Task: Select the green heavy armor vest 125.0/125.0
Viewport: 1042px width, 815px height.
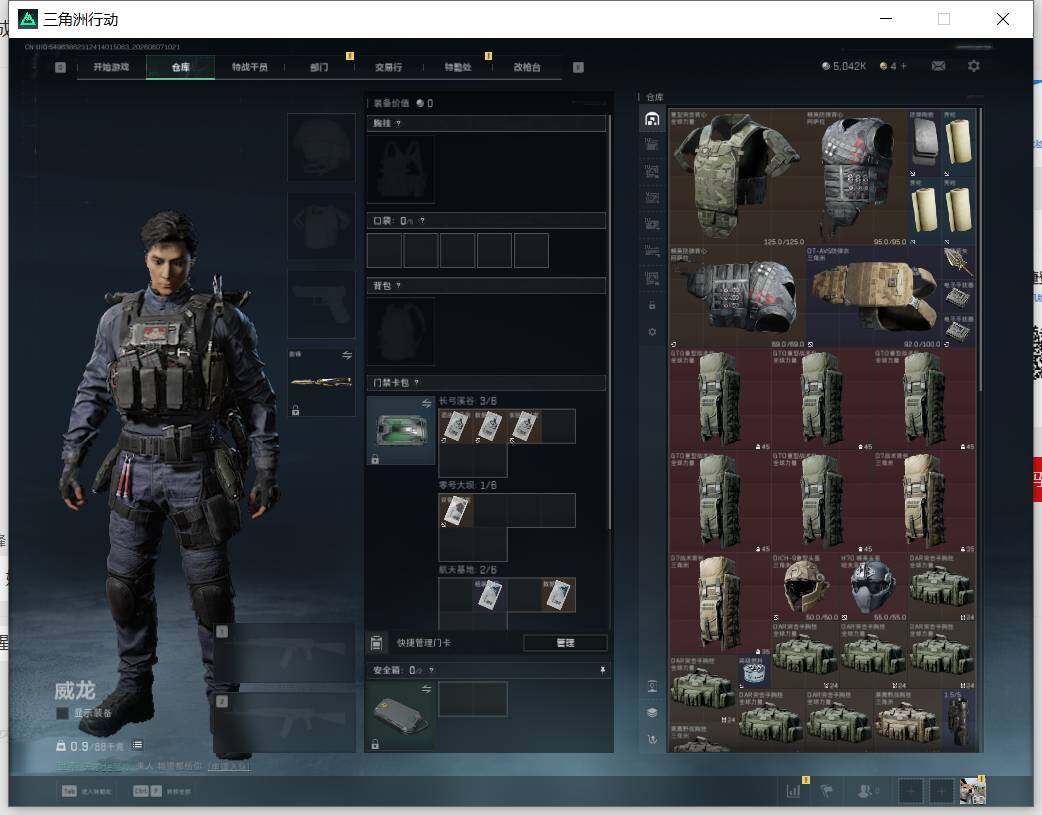Action: pyautogui.click(x=737, y=177)
